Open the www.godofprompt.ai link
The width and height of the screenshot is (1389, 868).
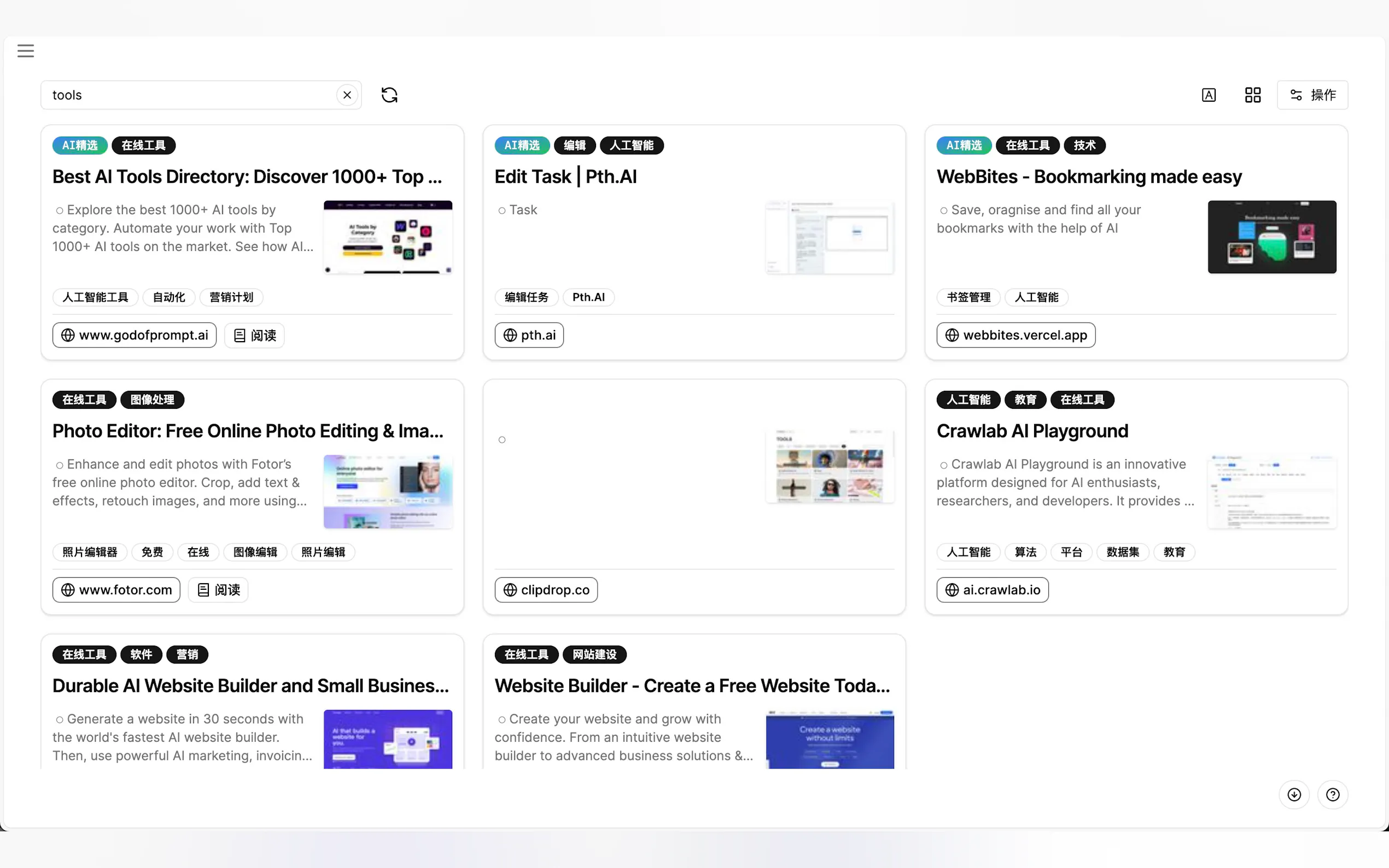pos(135,335)
